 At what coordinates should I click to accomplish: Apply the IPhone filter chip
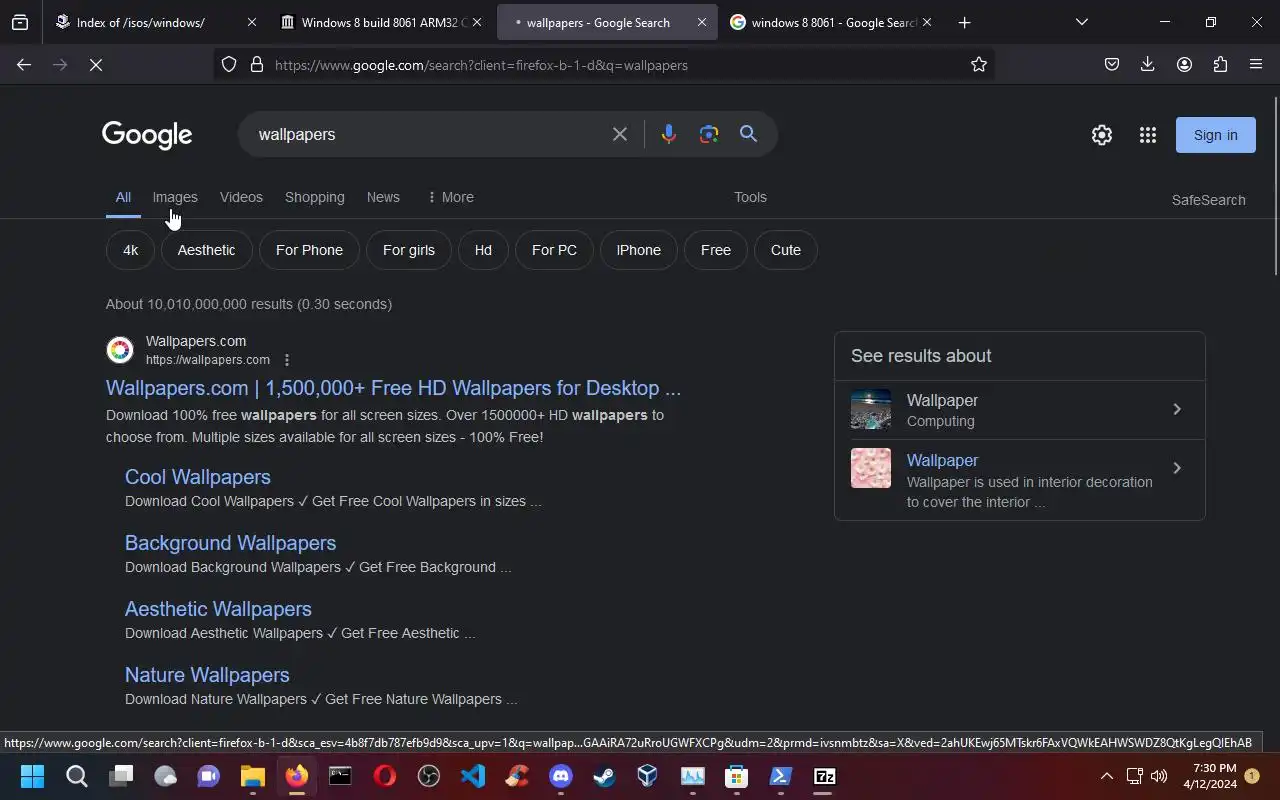point(638,250)
